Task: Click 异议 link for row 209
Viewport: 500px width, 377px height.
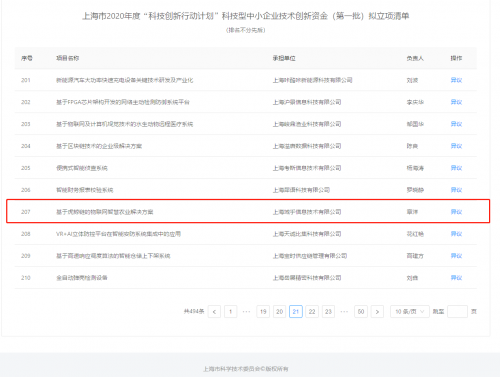Action: (456, 256)
